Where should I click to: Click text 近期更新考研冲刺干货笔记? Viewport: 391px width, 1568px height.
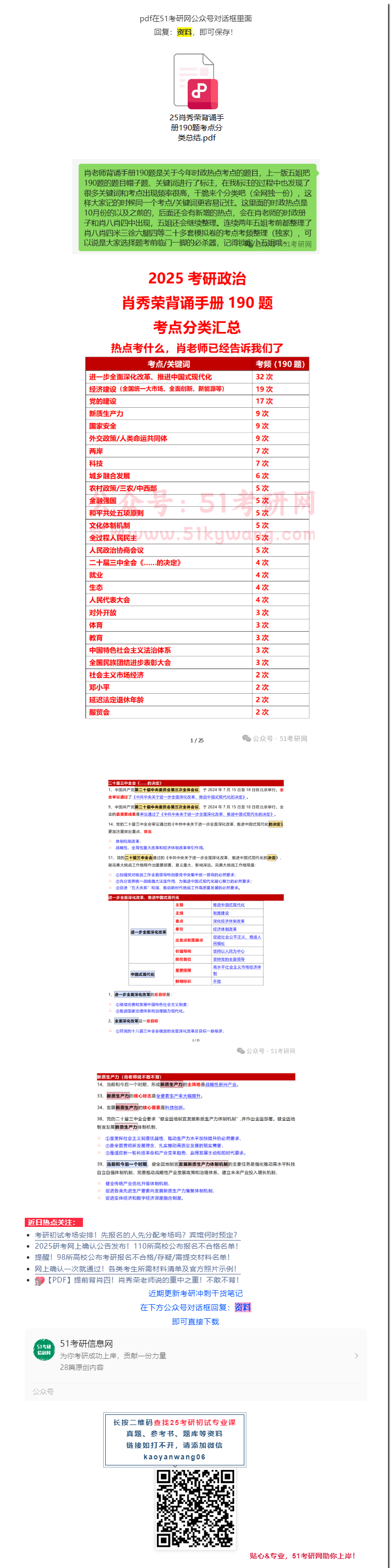pyautogui.click(x=195, y=1293)
